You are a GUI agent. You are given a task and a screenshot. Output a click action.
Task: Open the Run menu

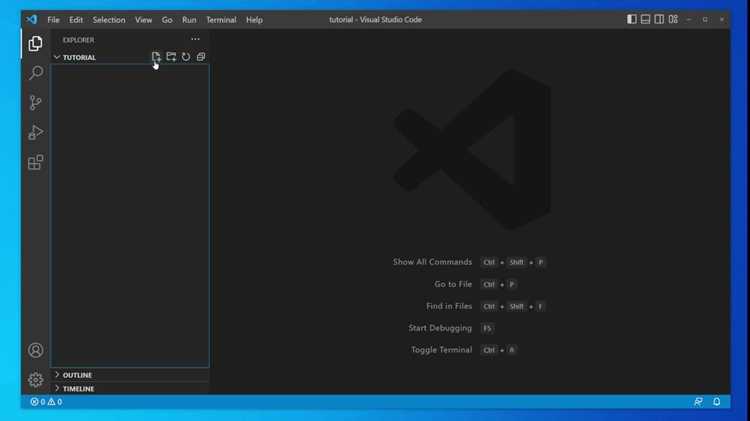[x=189, y=20]
